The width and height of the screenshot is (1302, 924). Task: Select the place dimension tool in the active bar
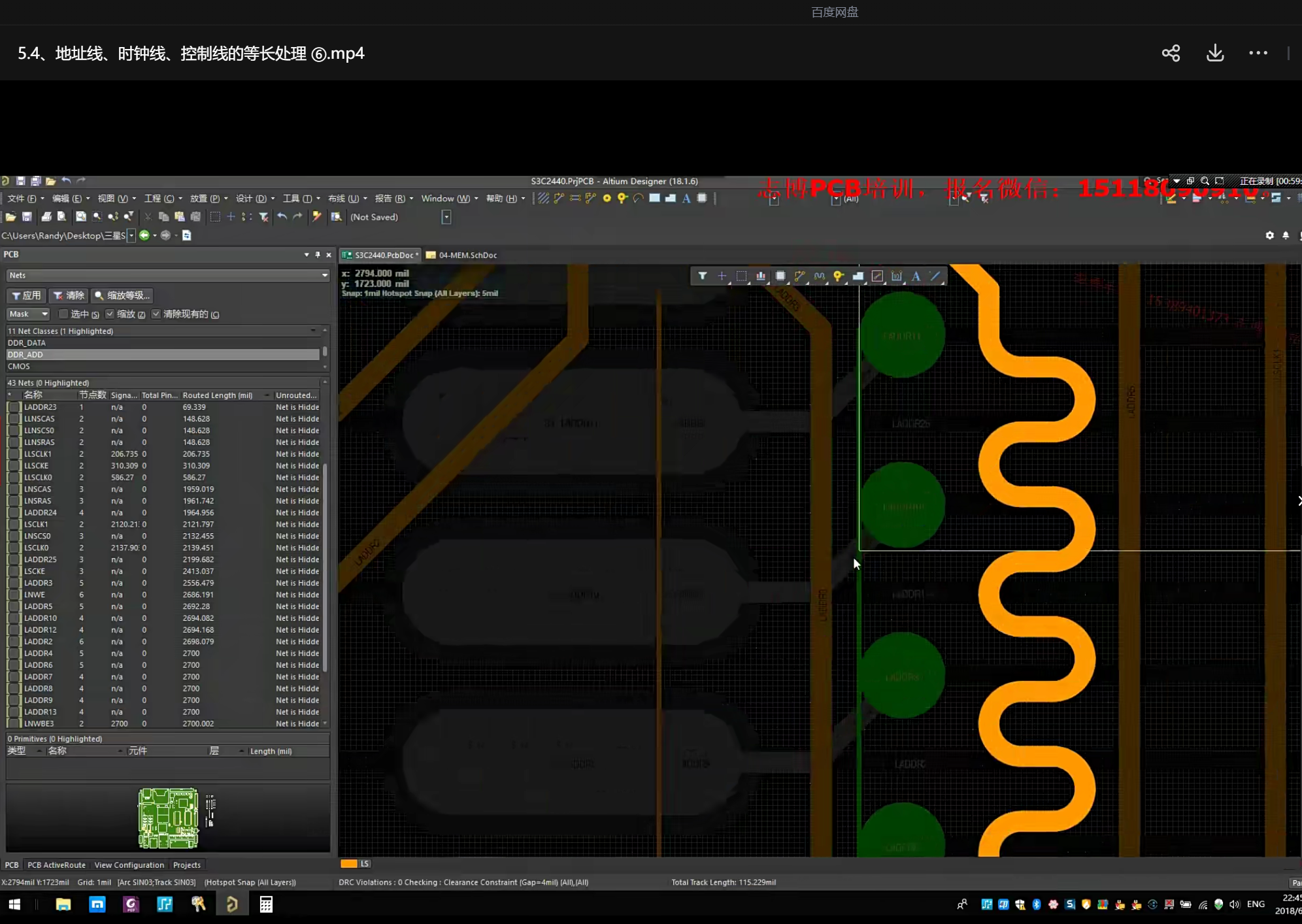(x=897, y=276)
